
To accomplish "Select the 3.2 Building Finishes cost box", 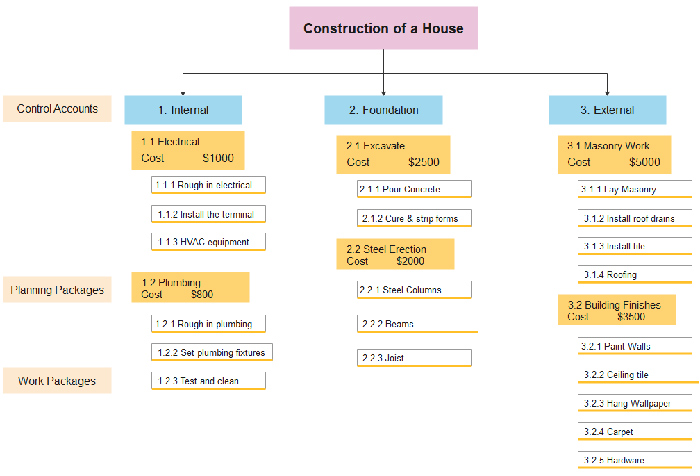I will coord(617,310).
